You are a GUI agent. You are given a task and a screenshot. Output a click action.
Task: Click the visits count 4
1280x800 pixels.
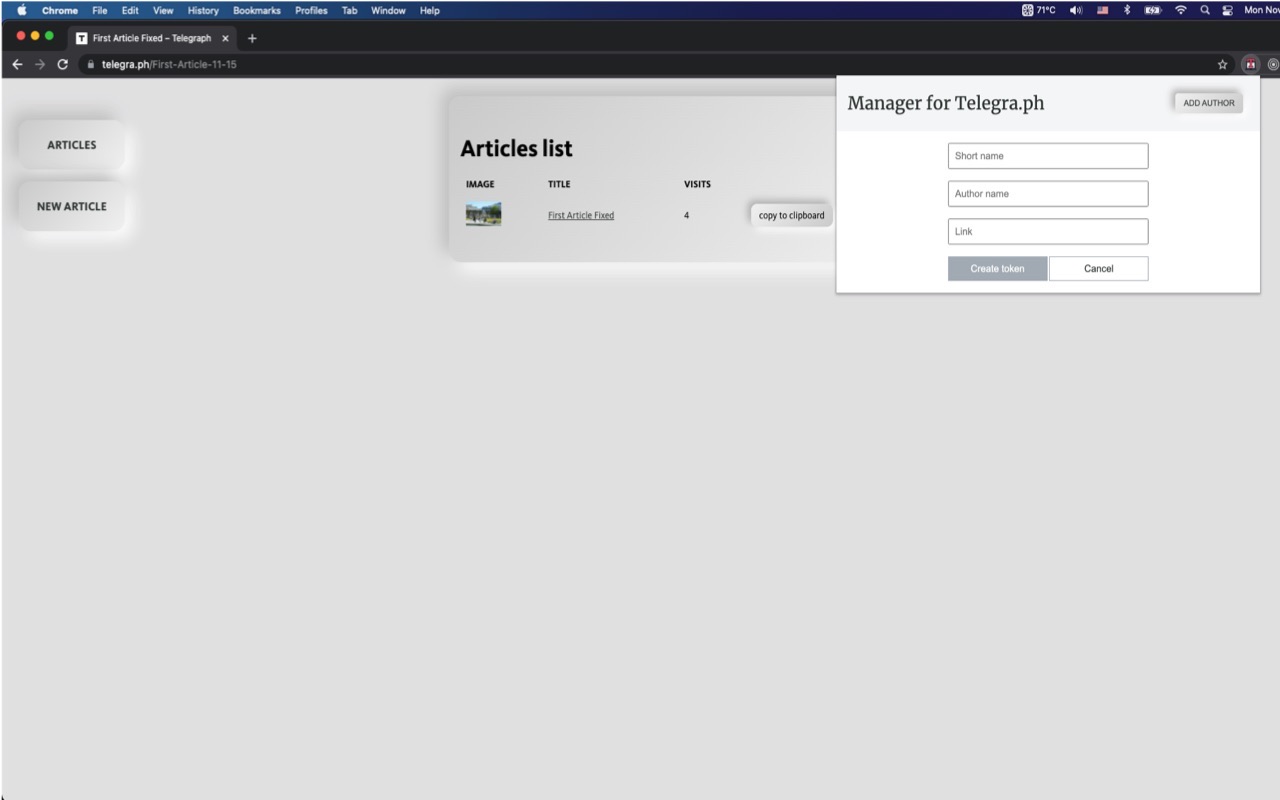(x=686, y=215)
